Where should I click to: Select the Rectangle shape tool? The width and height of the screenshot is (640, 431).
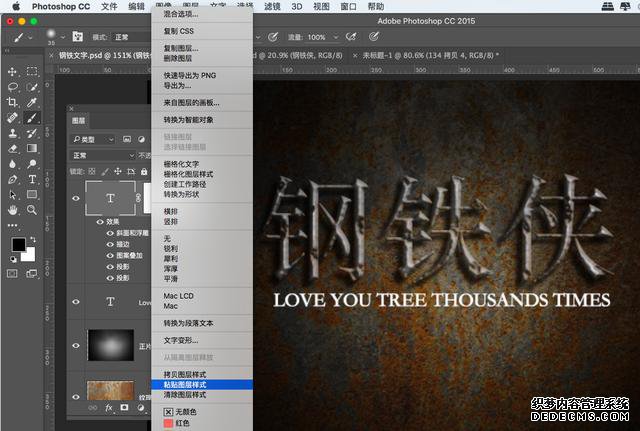[x=32, y=195]
